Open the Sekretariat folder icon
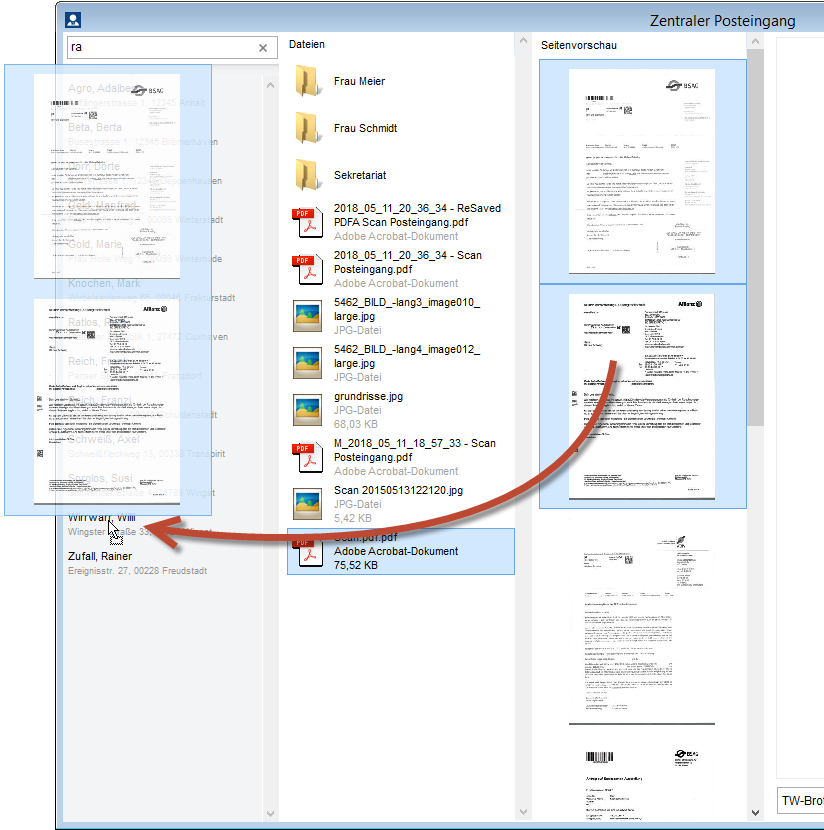Image resolution: width=824 pixels, height=830 pixels. click(307, 175)
